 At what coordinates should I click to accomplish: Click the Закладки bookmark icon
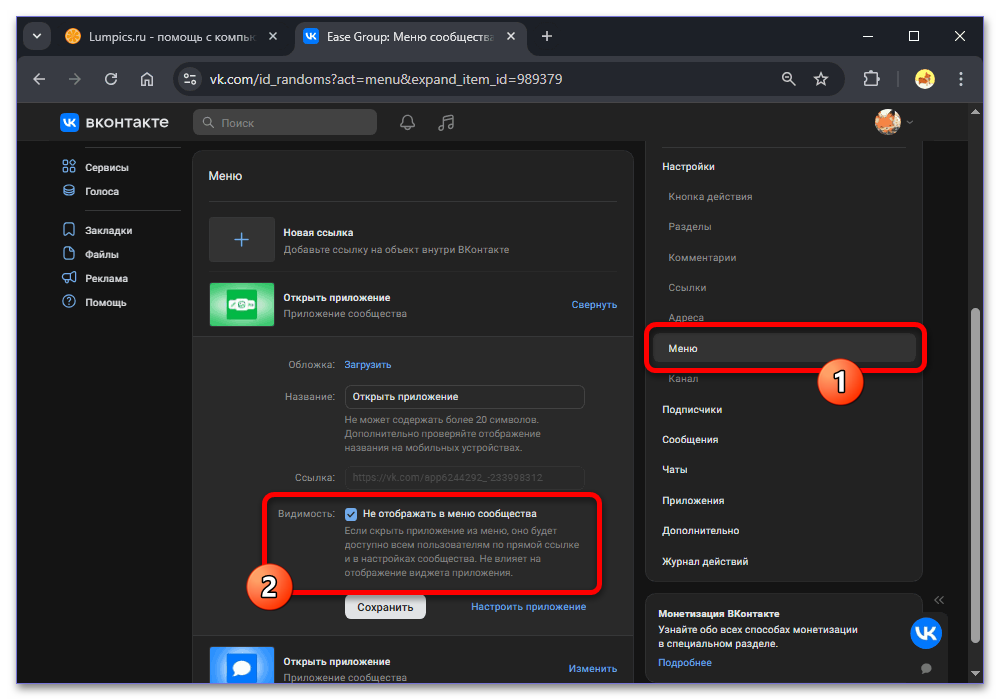tap(69, 230)
